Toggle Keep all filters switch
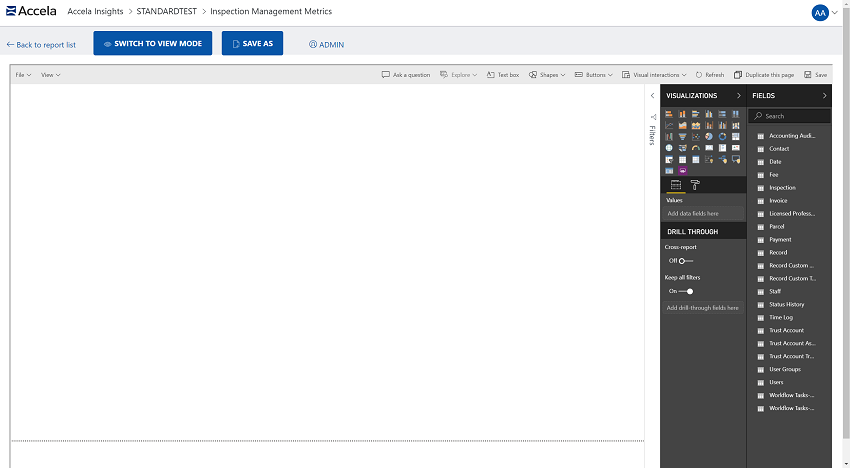850x468 pixels. 685,291
